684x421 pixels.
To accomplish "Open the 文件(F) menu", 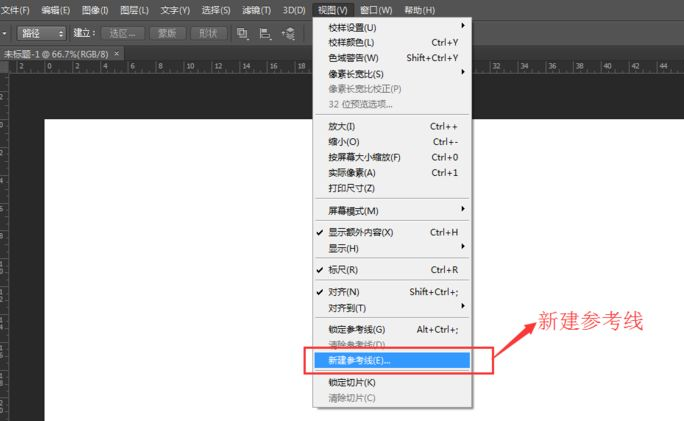I will (x=15, y=10).
